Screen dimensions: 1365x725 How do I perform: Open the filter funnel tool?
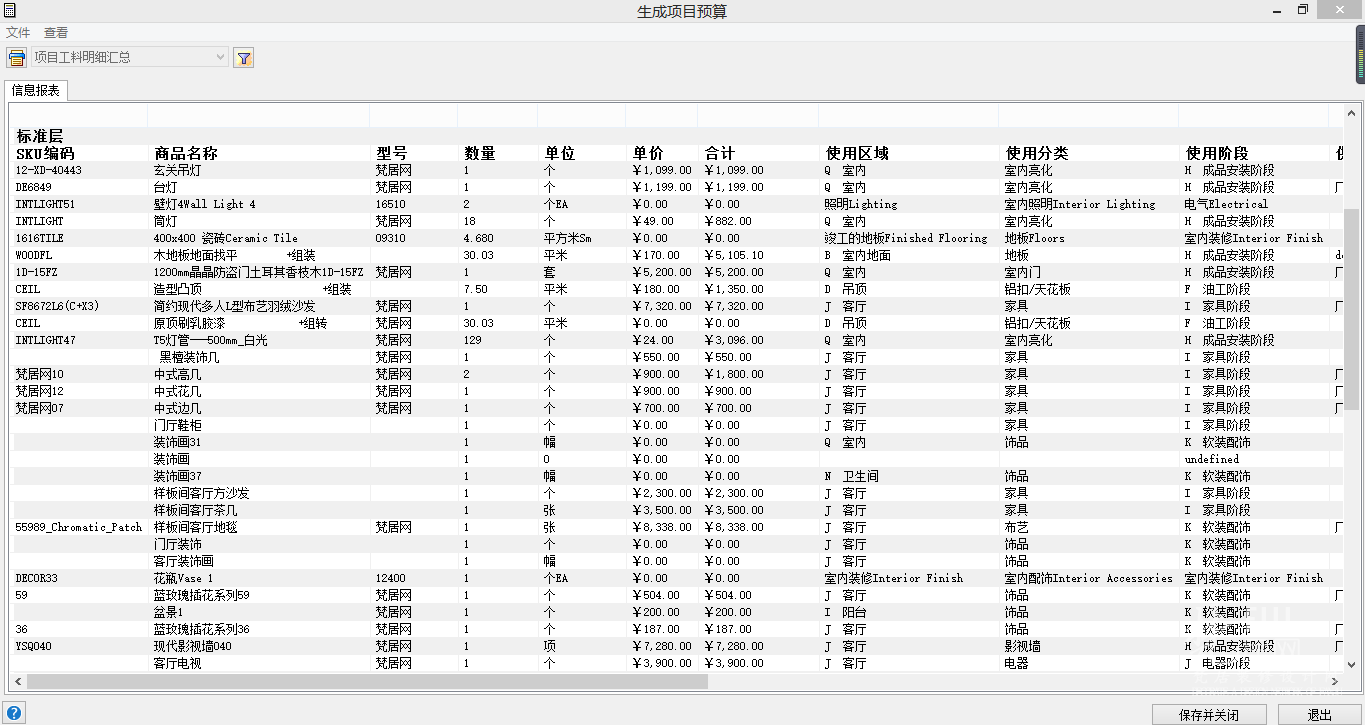coord(244,57)
